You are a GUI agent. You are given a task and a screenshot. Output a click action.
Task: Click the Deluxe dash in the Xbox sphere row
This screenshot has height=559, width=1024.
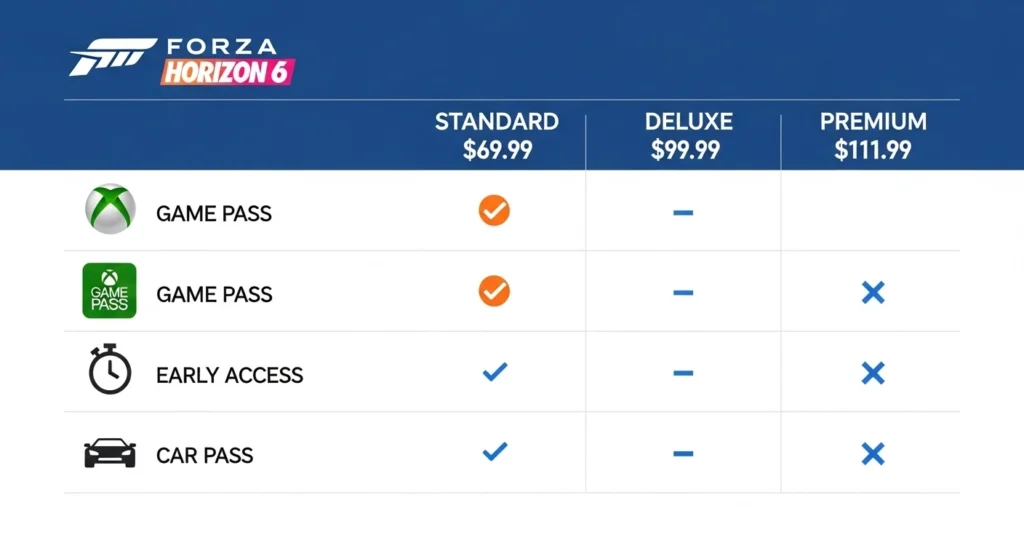pos(683,212)
